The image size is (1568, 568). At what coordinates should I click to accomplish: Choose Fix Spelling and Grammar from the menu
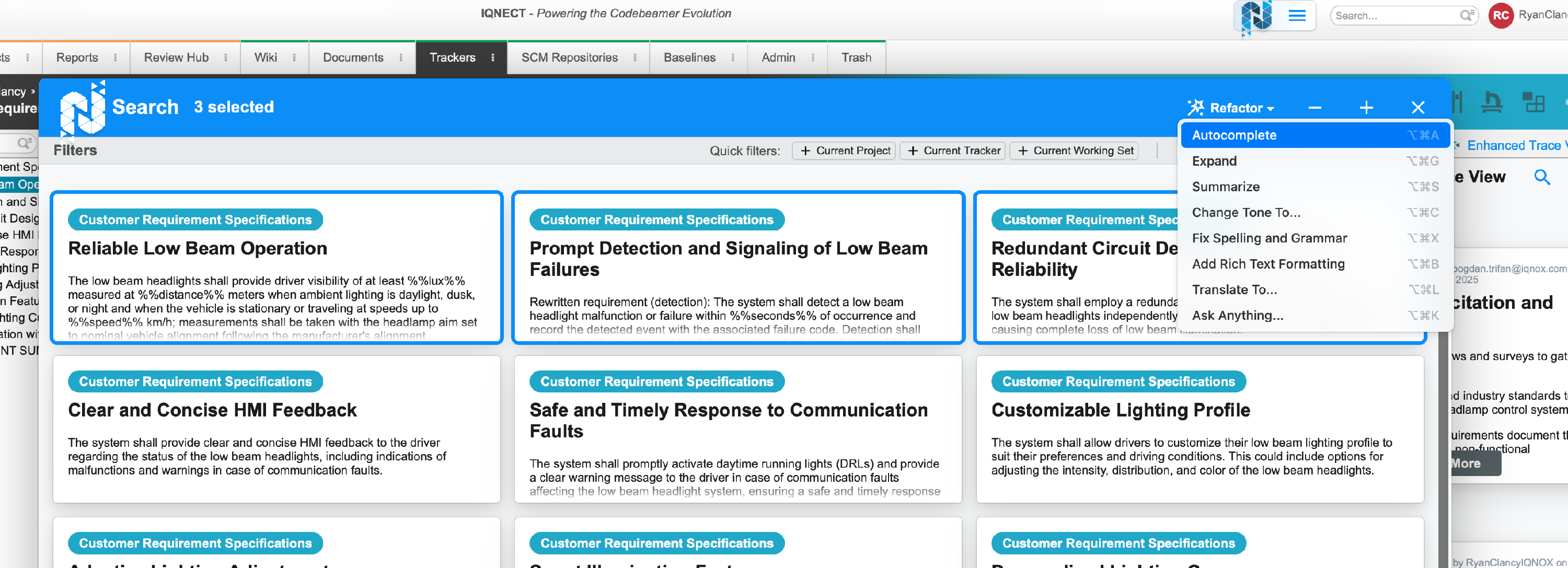(1269, 238)
